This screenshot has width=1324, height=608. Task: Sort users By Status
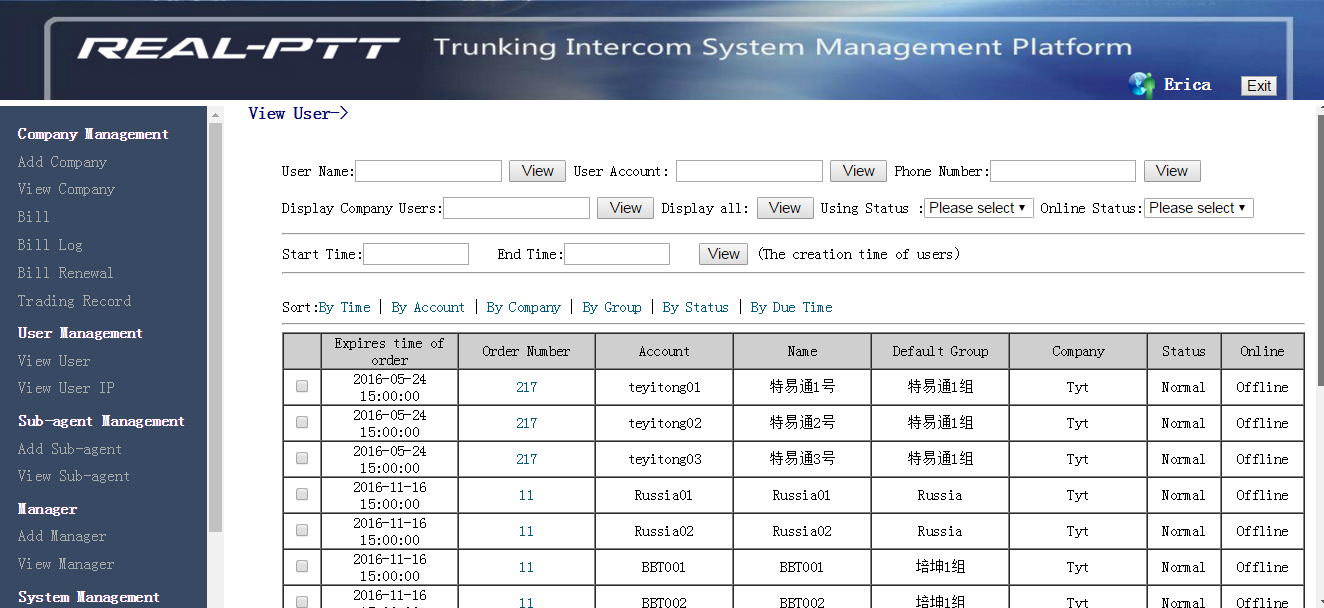[x=696, y=307]
